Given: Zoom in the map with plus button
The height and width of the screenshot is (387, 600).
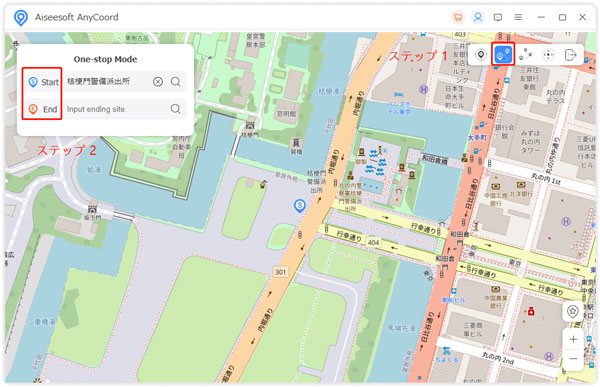Looking at the screenshot, I should click(x=573, y=339).
